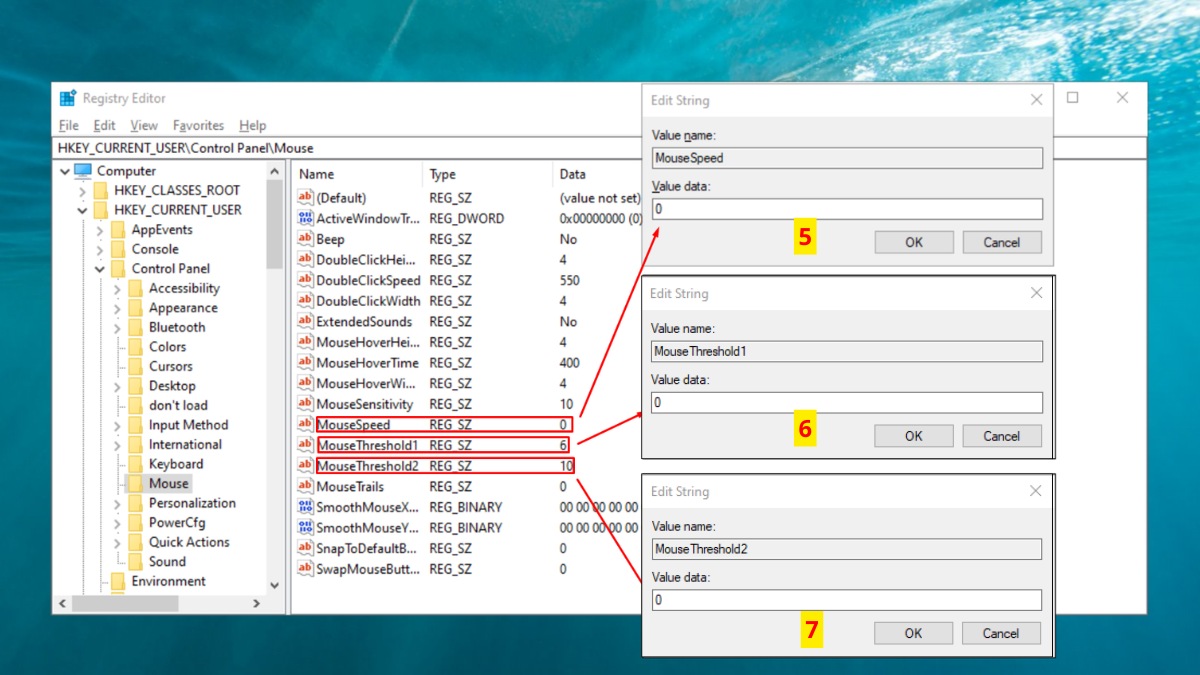
Task: Select the Cursors folder icon
Action: (135, 366)
